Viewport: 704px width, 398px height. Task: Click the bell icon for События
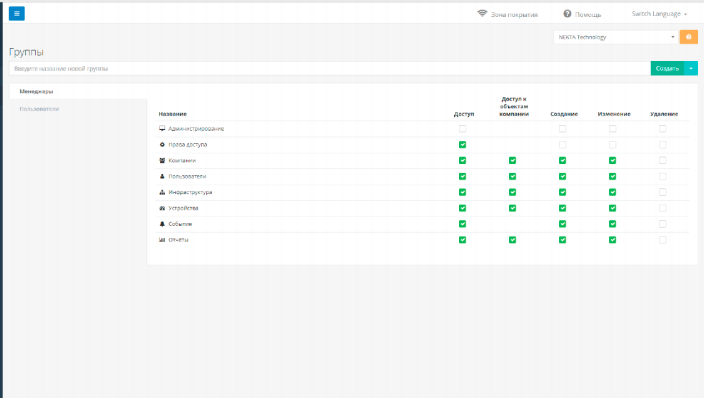coord(162,224)
